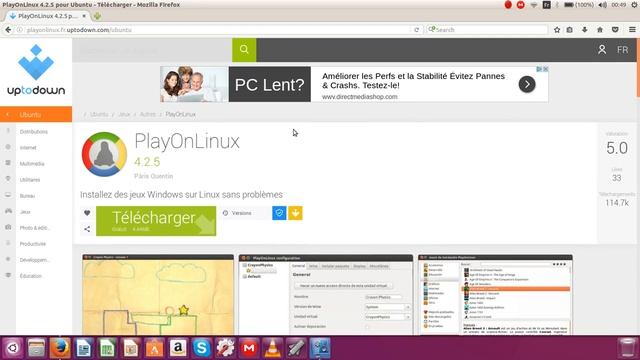Click the share icon below the heart

(87, 229)
